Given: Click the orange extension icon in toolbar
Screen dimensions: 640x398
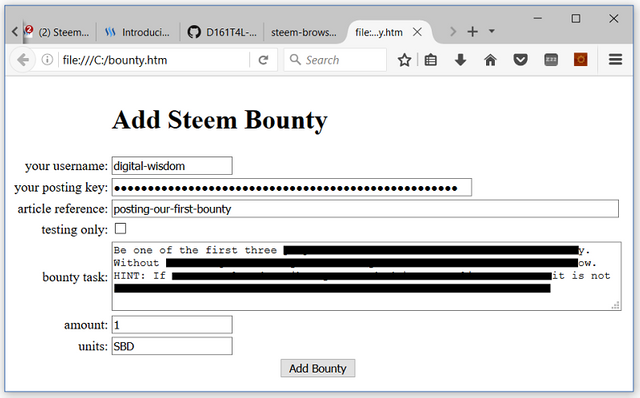Looking at the screenshot, I should (580, 60).
